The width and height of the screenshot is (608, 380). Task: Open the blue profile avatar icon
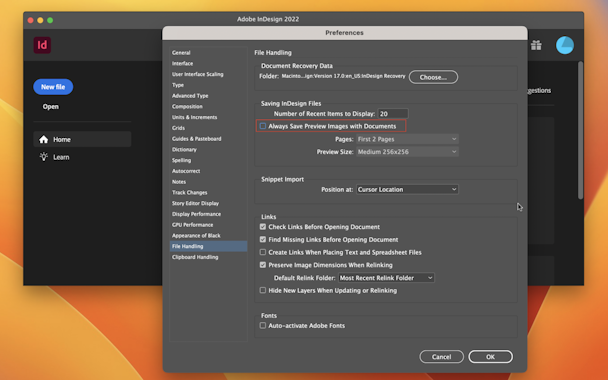pos(565,45)
